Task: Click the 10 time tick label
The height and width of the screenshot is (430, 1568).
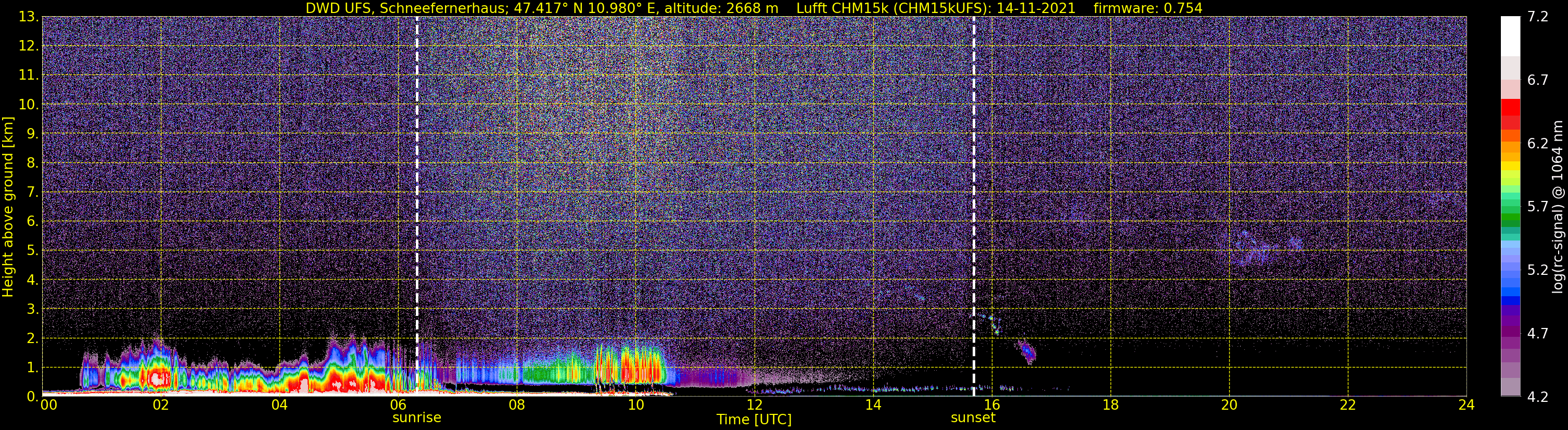Action: 635,405
